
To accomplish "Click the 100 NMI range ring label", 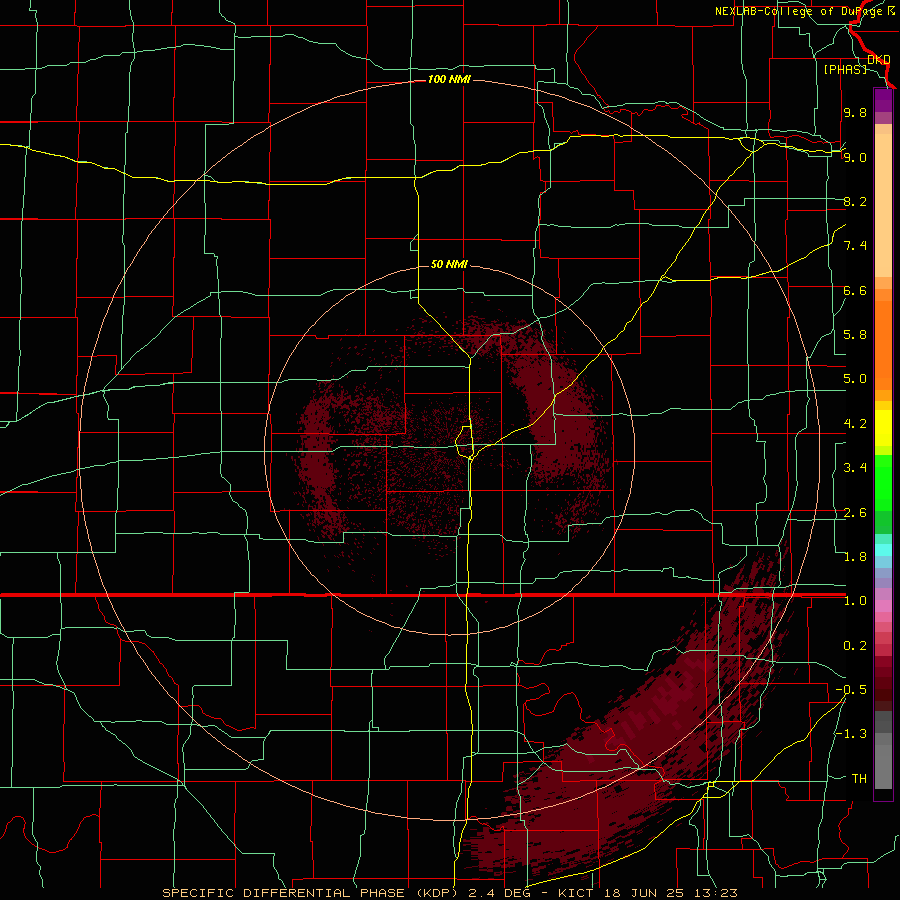I will 449,79.
